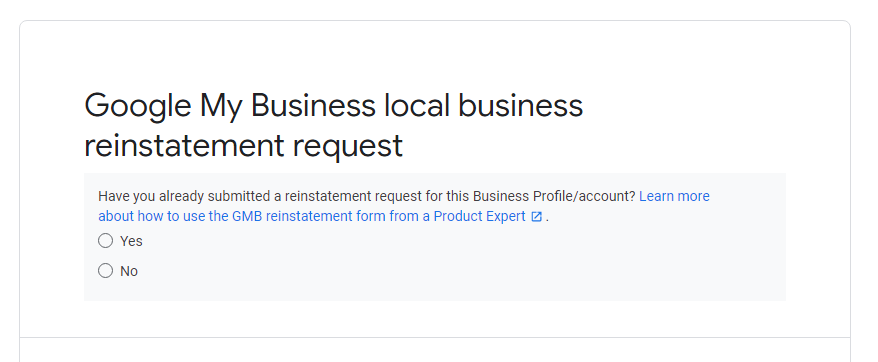This screenshot has height=362, width=878.
Task: Click the 'Yes' option label text
Action: click(x=131, y=241)
